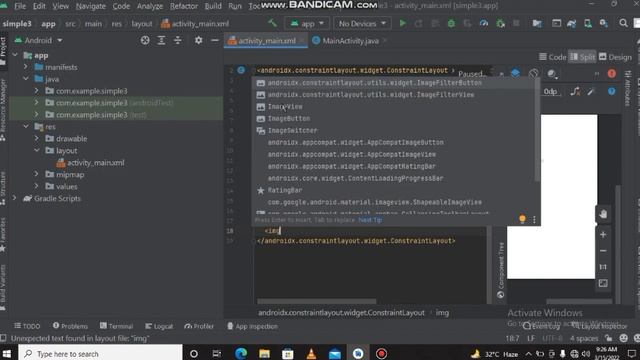
Task: Click the magic wand infer constraints icon
Action: tap(591, 91)
